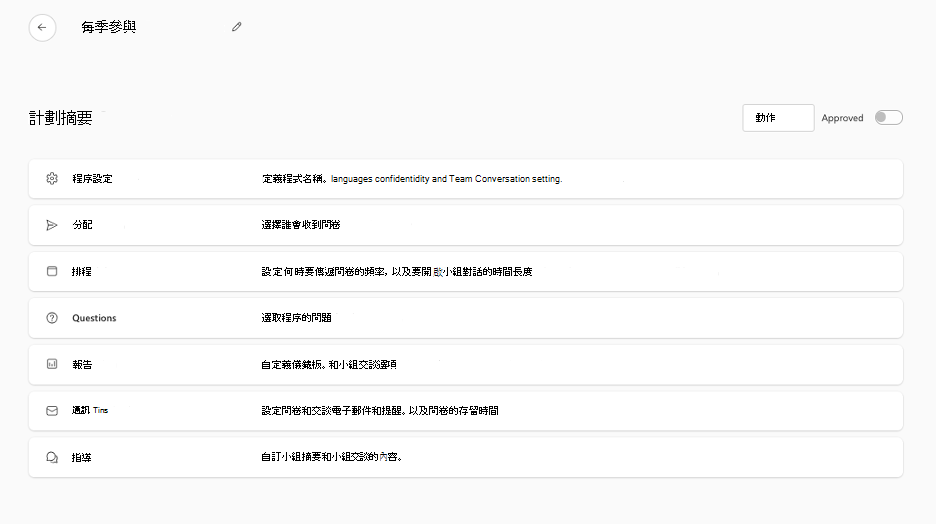This screenshot has height=524, width=936.
Task: Open the 報告 row
Action: 466,364
